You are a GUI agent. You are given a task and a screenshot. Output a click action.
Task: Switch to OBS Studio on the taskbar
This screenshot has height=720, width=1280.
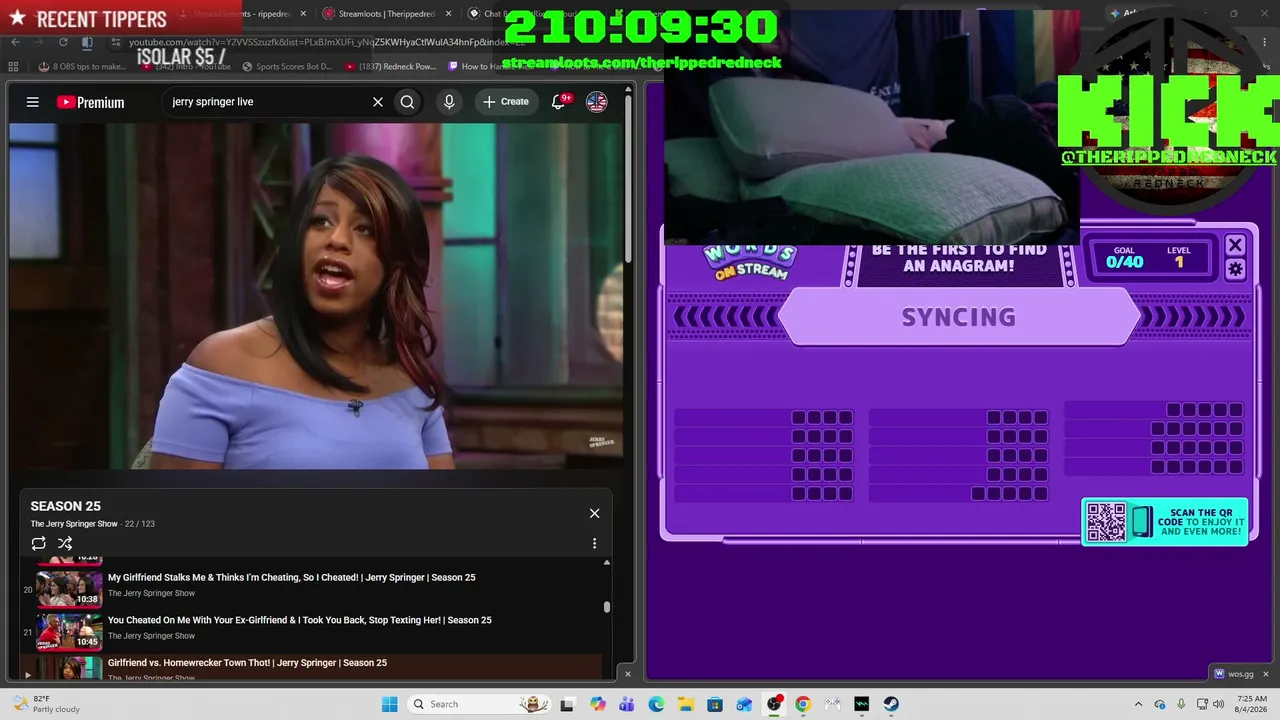click(774, 704)
